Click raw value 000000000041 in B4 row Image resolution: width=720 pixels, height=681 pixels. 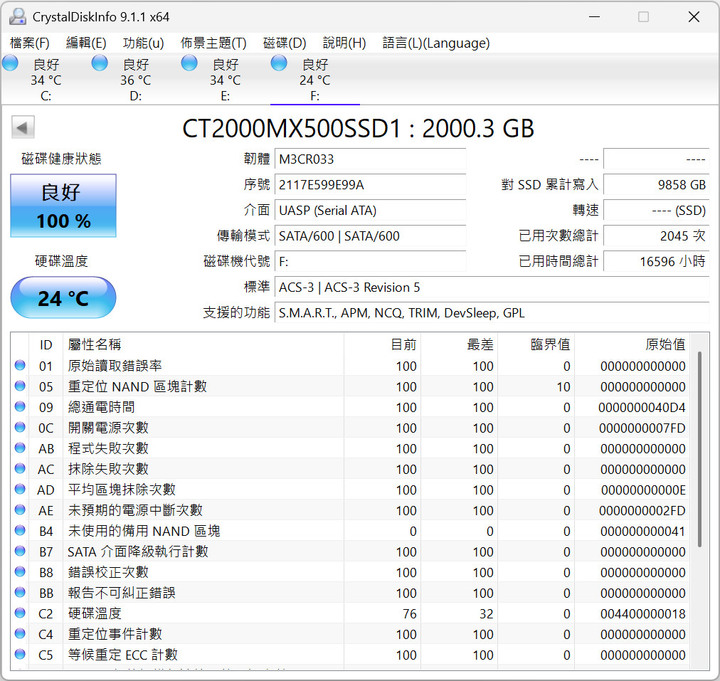pyautogui.click(x=643, y=531)
